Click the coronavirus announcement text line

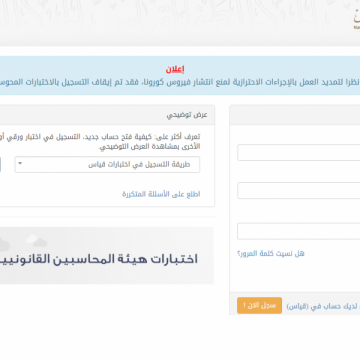tap(180, 82)
